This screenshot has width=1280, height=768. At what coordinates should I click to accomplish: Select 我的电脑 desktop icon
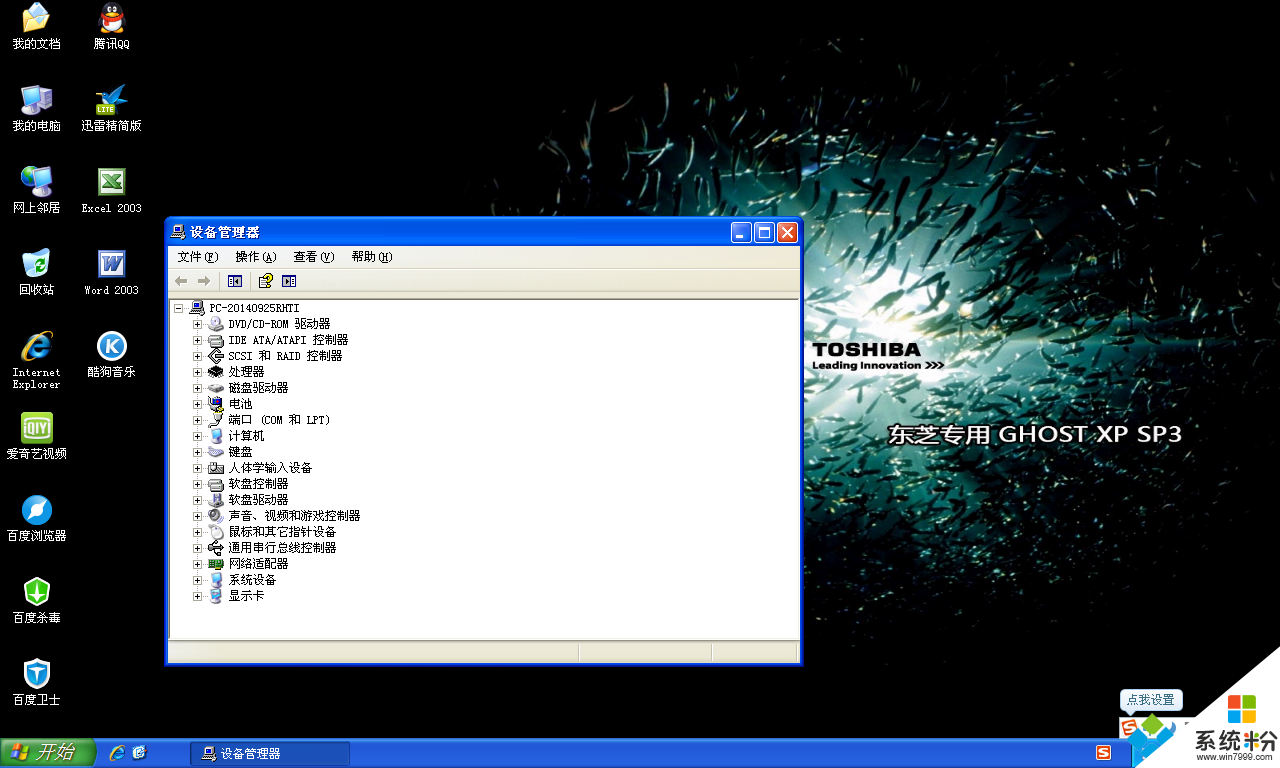37,109
